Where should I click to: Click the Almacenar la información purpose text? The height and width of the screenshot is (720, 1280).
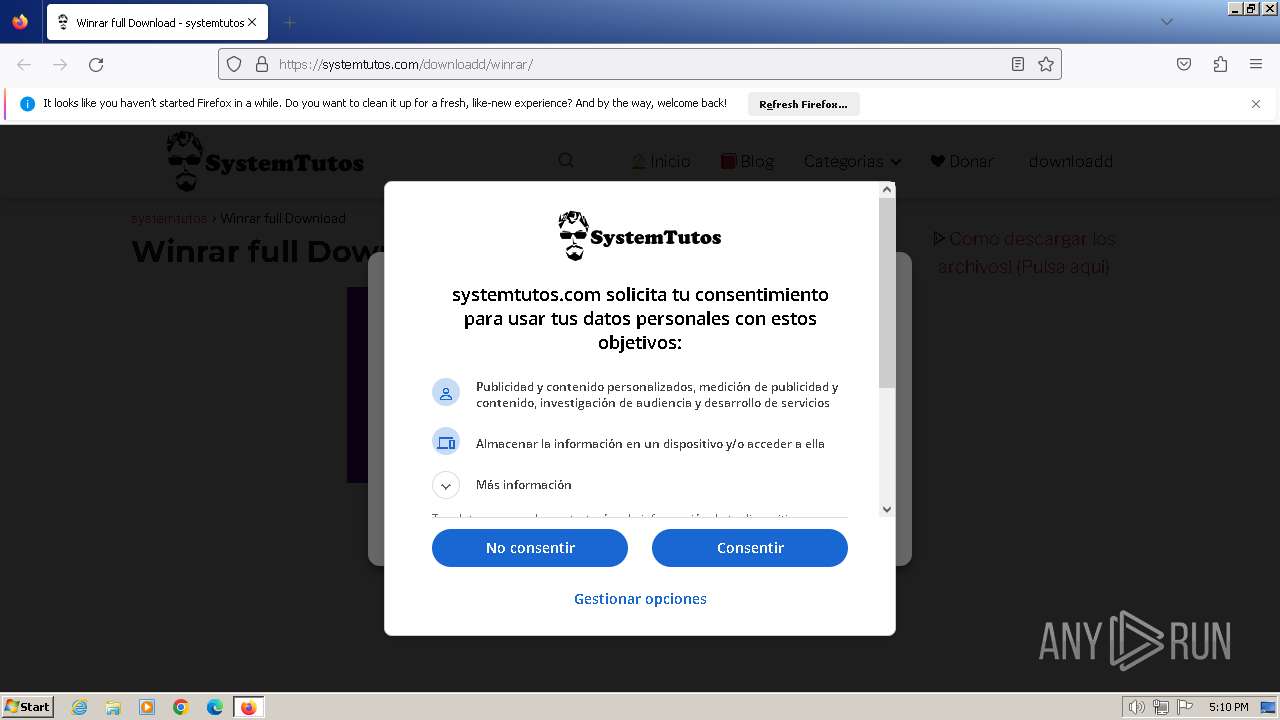(x=650, y=443)
